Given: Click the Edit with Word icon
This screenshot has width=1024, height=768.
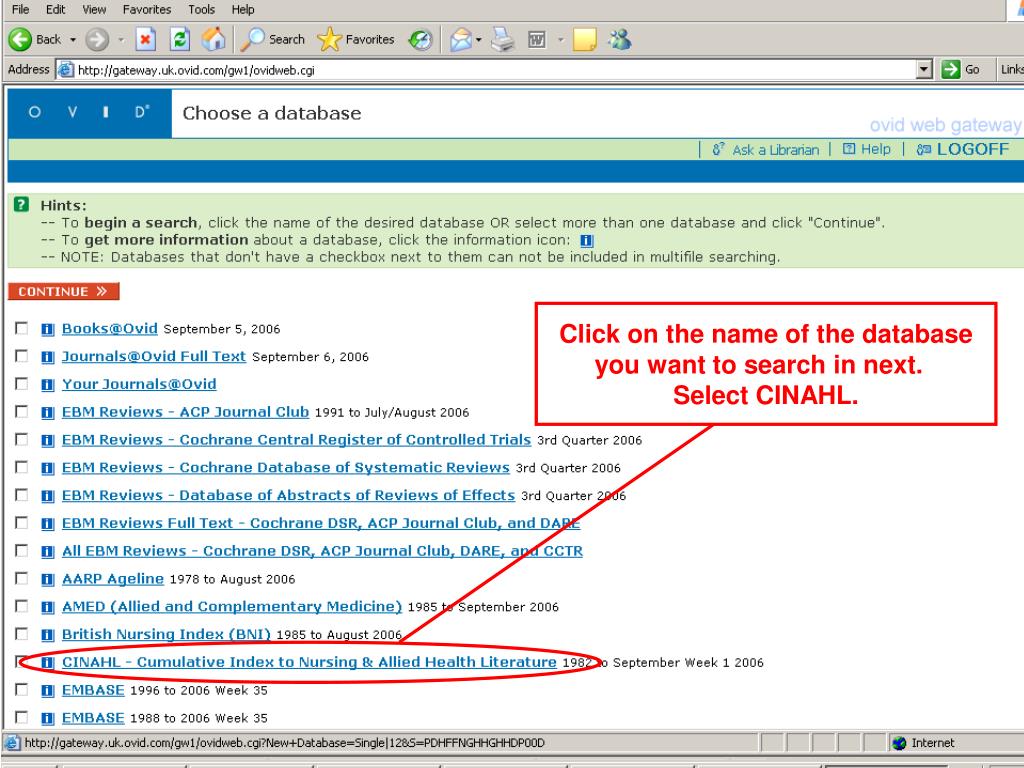Looking at the screenshot, I should tap(537, 40).
